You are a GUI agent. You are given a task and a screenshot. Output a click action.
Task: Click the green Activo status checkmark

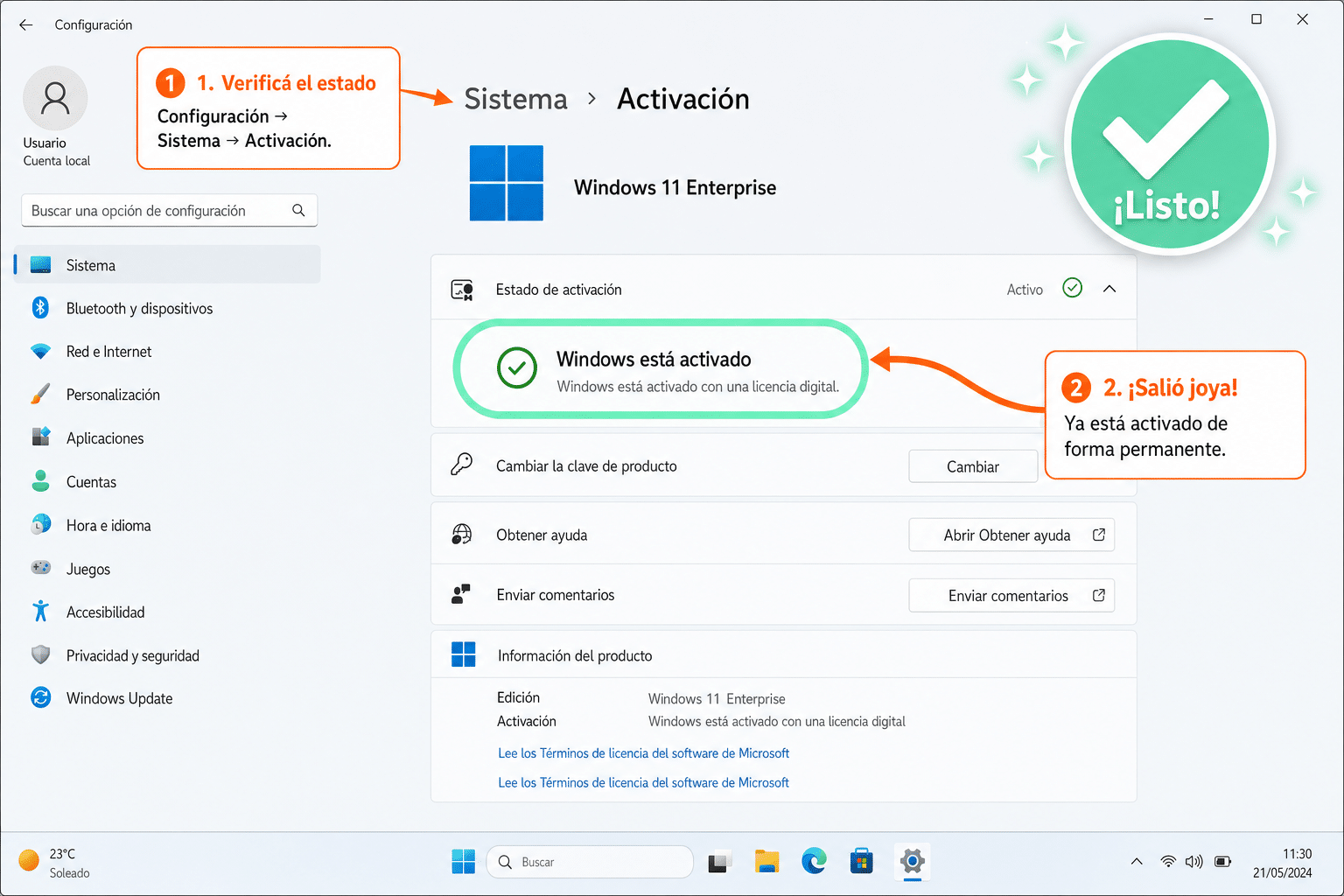click(1072, 288)
